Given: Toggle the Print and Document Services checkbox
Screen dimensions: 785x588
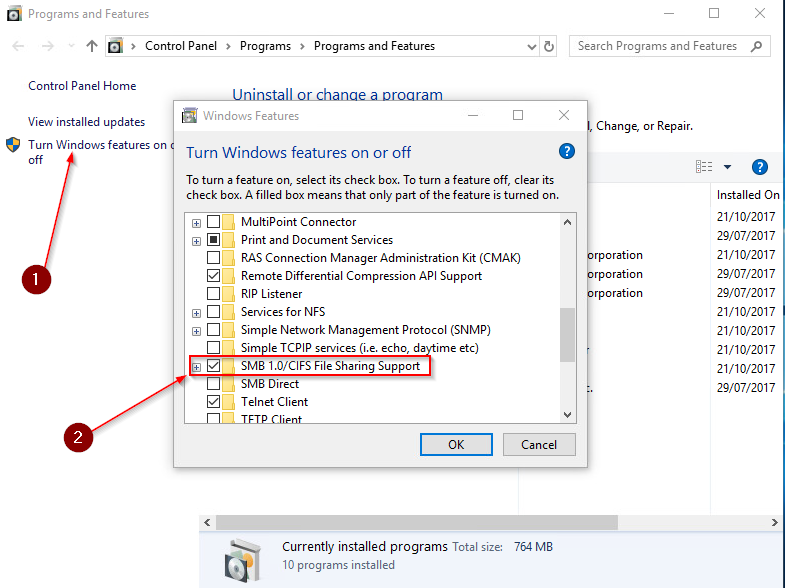Looking at the screenshot, I should [213, 239].
